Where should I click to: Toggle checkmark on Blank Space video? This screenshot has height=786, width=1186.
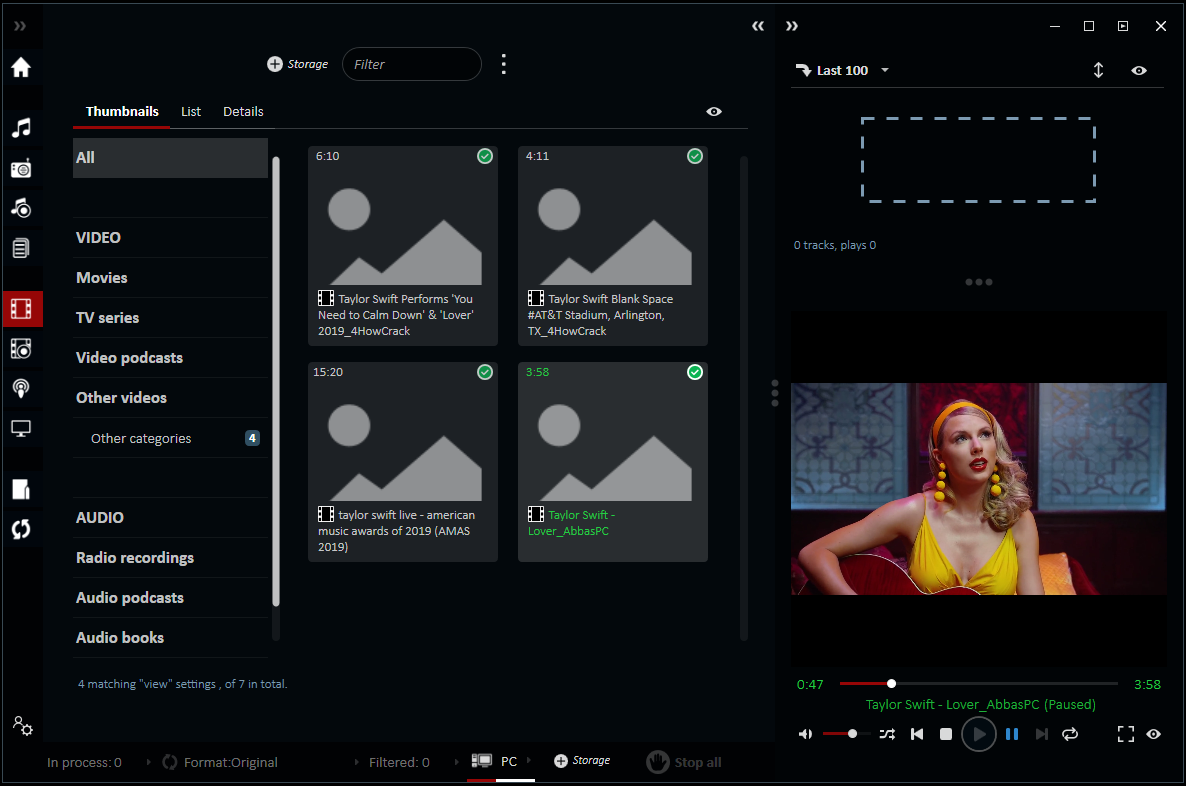[694, 156]
